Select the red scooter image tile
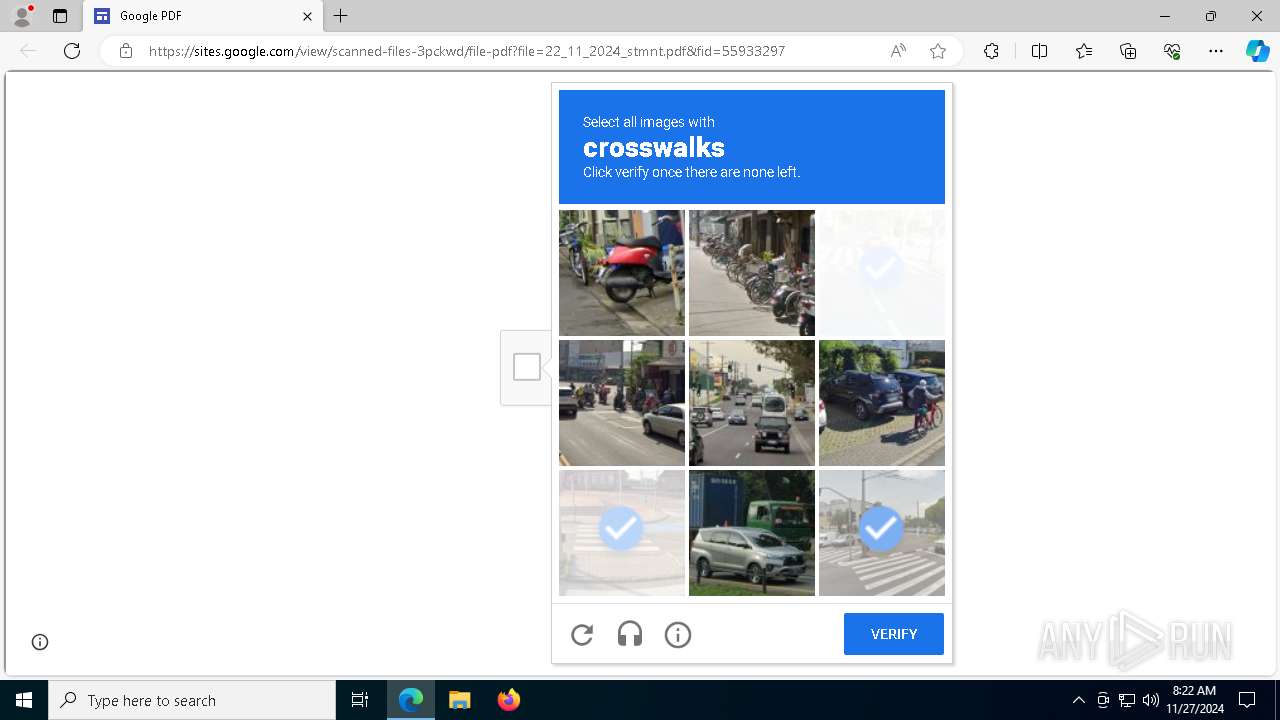This screenshot has width=1280, height=720. (622, 273)
